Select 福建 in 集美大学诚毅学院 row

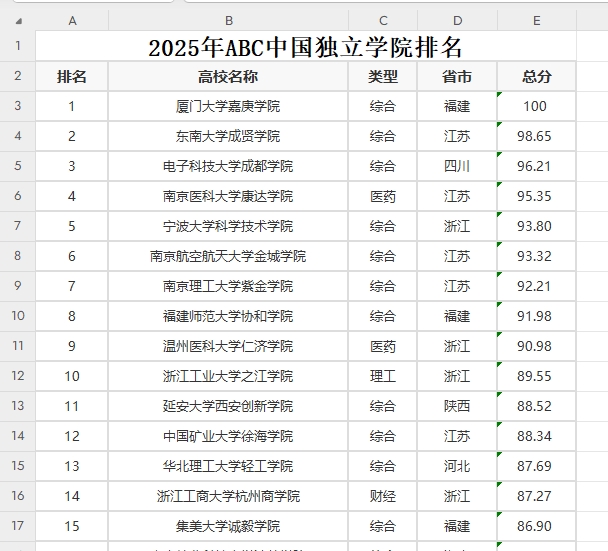click(x=457, y=526)
